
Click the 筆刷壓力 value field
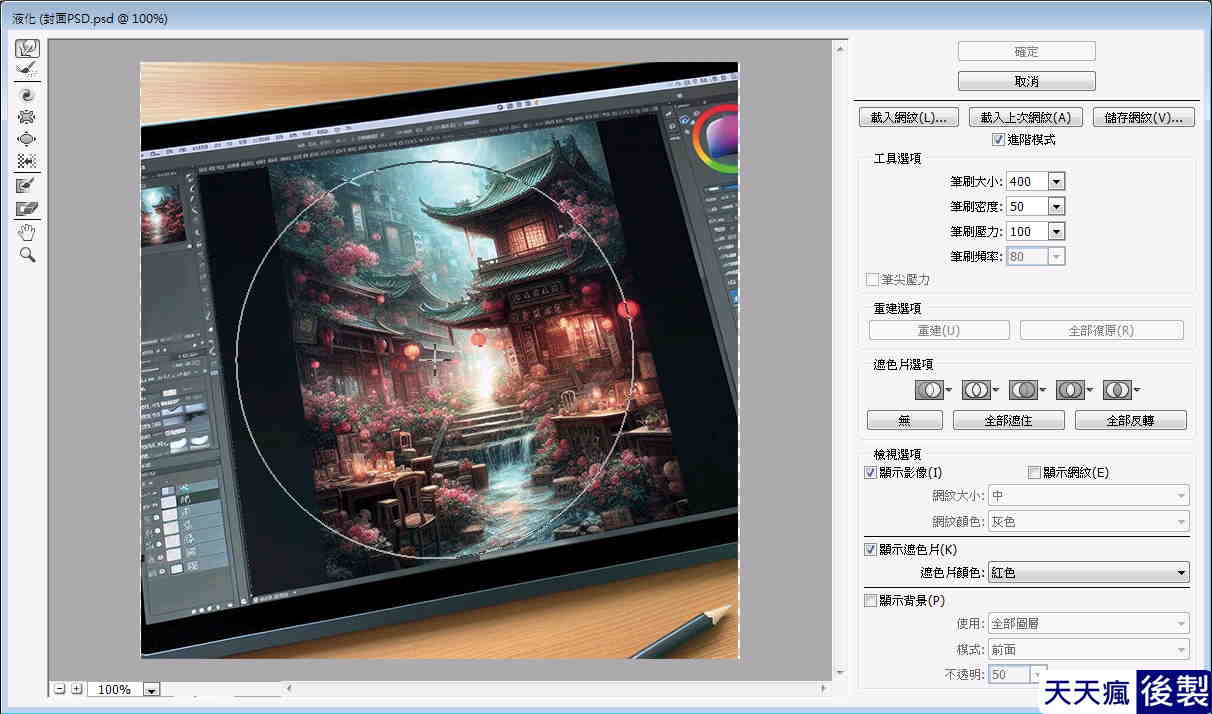[x=1027, y=231]
